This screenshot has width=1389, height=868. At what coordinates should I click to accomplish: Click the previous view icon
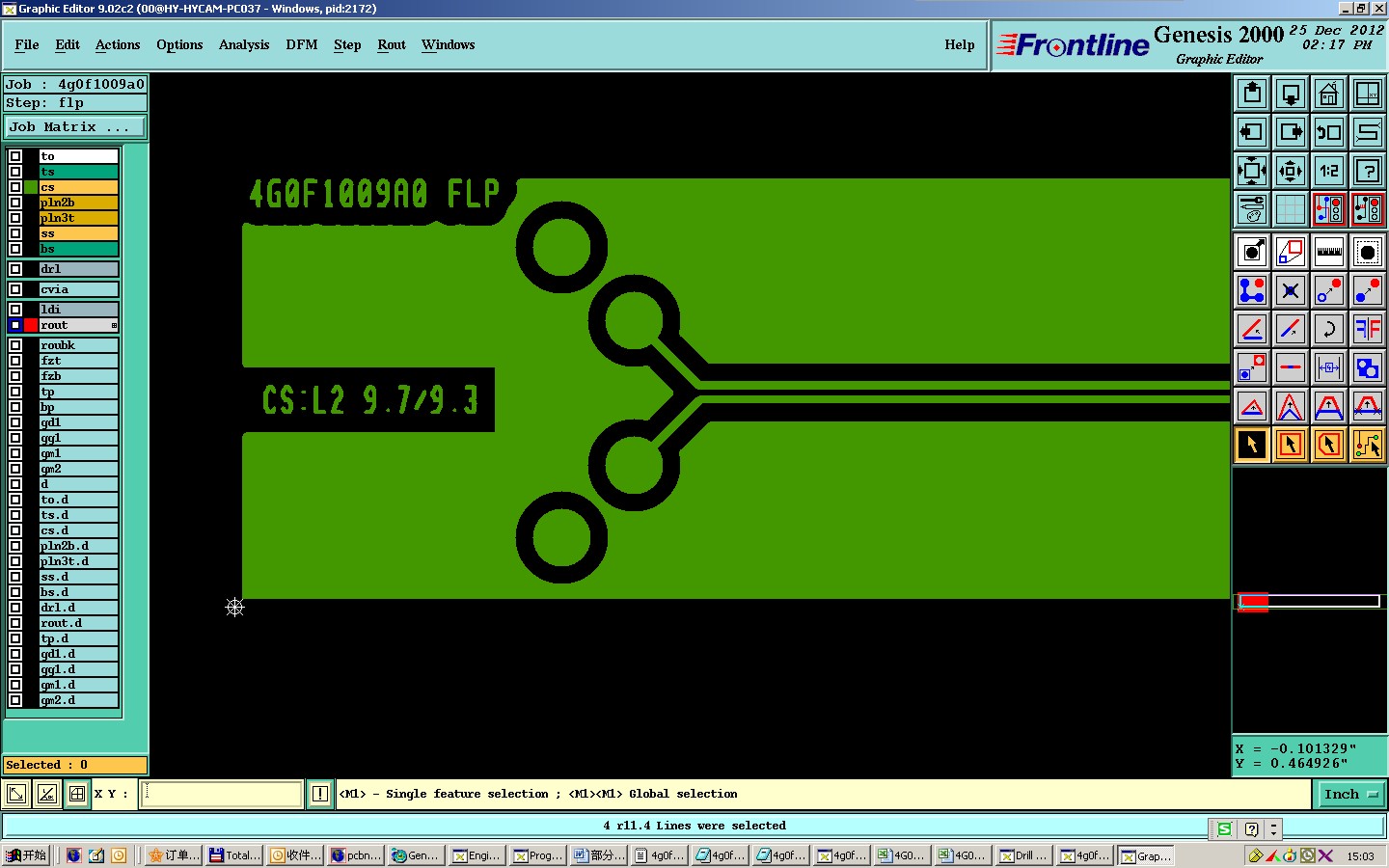click(1329, 132)
